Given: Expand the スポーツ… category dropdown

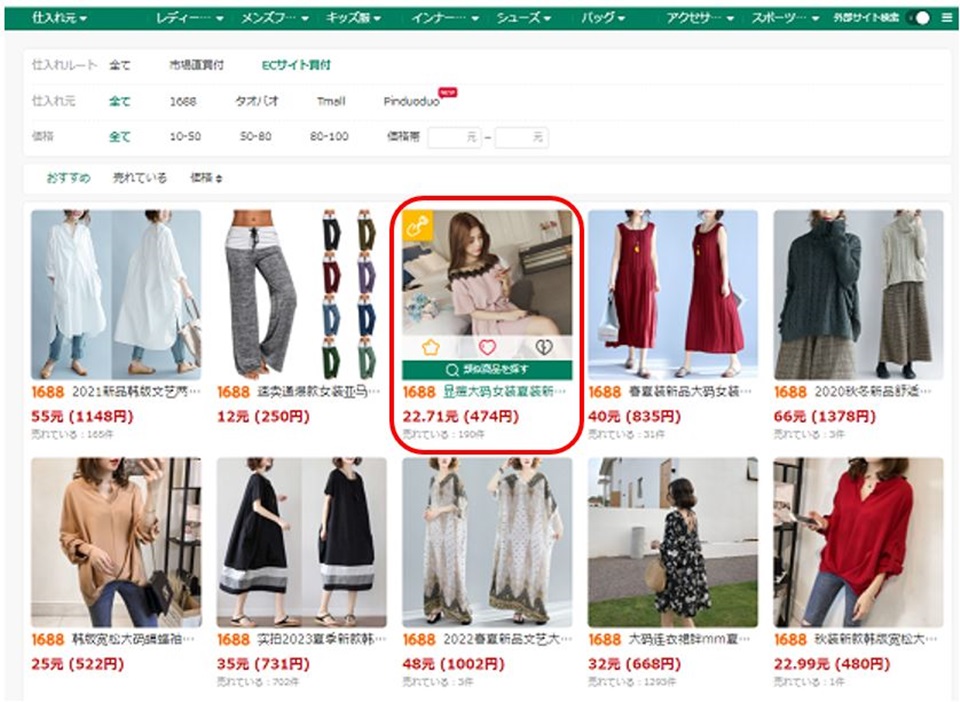Looking at the screenshot, I should click(x=785, y=18).
